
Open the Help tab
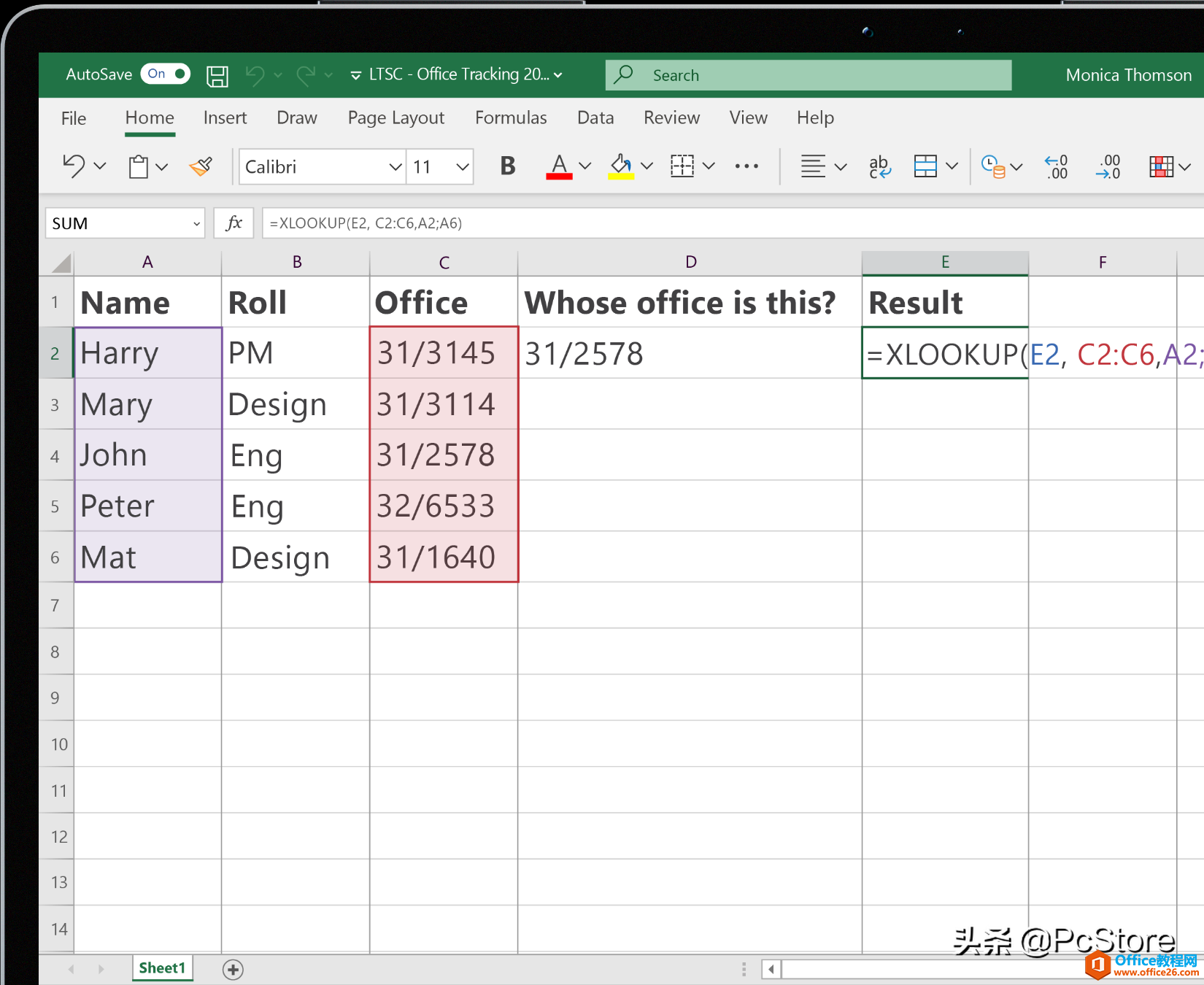point(815,118)
